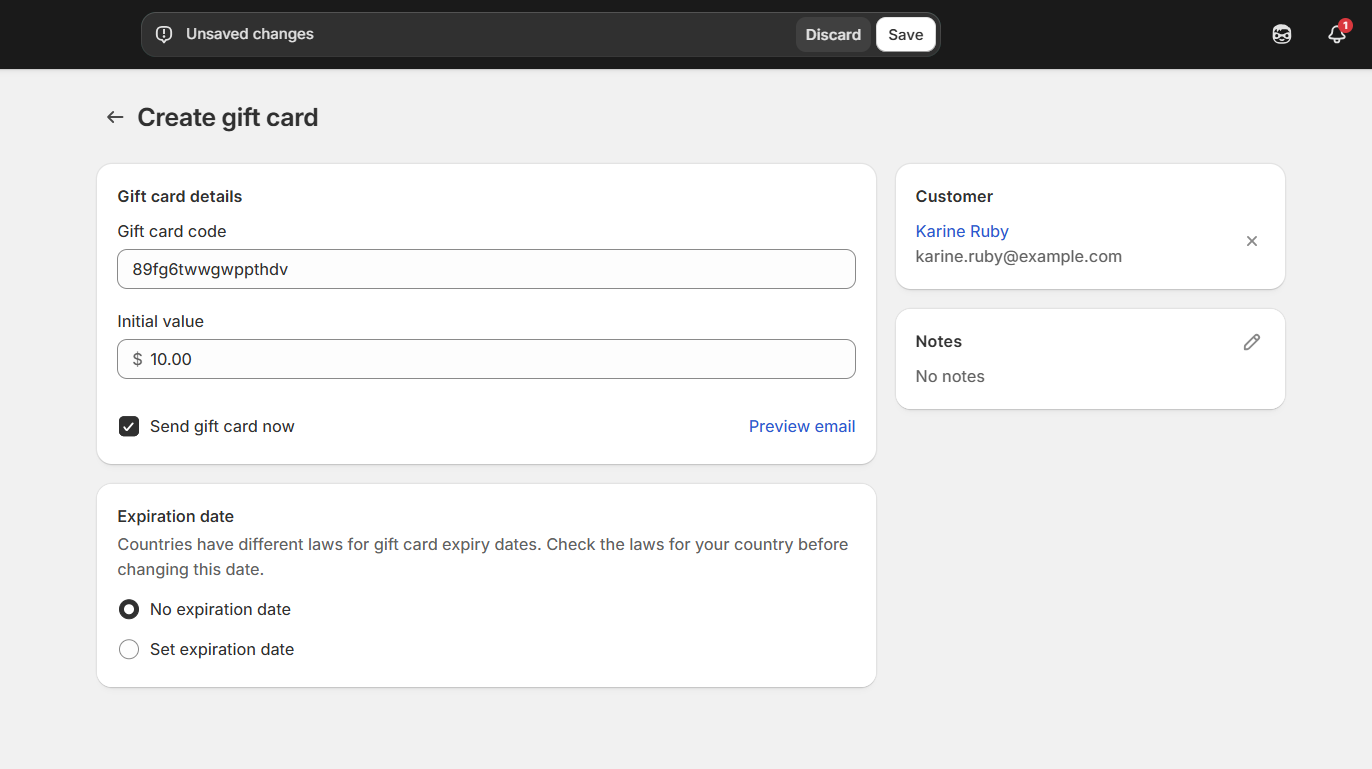
Task: Uncheck the Send gift card now checkbox
Action: click(x=129, y=427)
